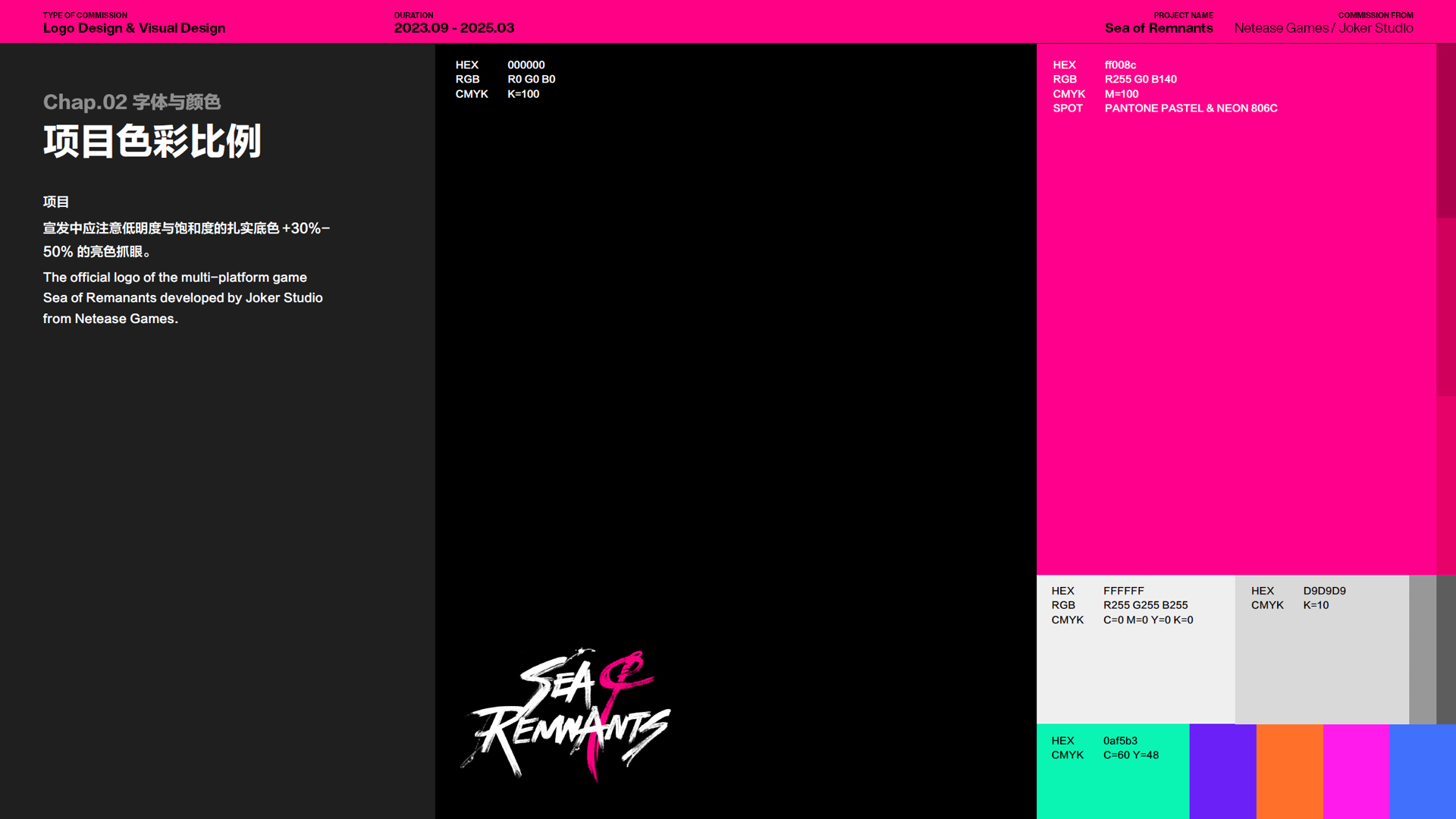Click the CMYK value K=10
1456x819 pixels.
coord(1316,605)
